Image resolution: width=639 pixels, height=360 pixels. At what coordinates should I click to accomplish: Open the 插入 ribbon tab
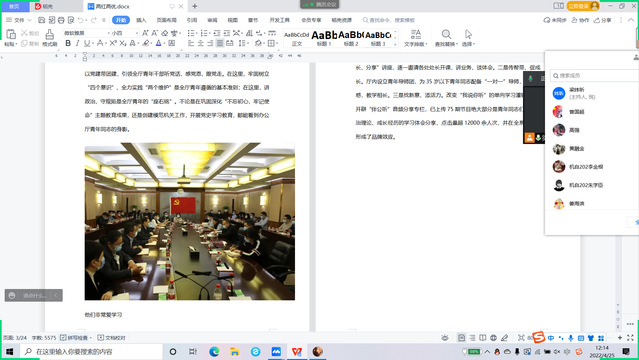141,20
